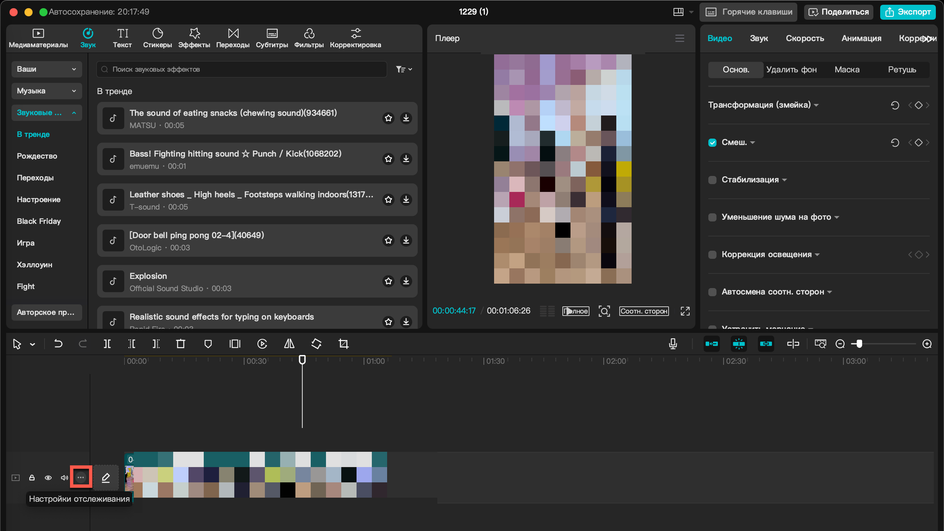Click the pencil edit icon on track

pyautogui.click(x=105, y=477)
